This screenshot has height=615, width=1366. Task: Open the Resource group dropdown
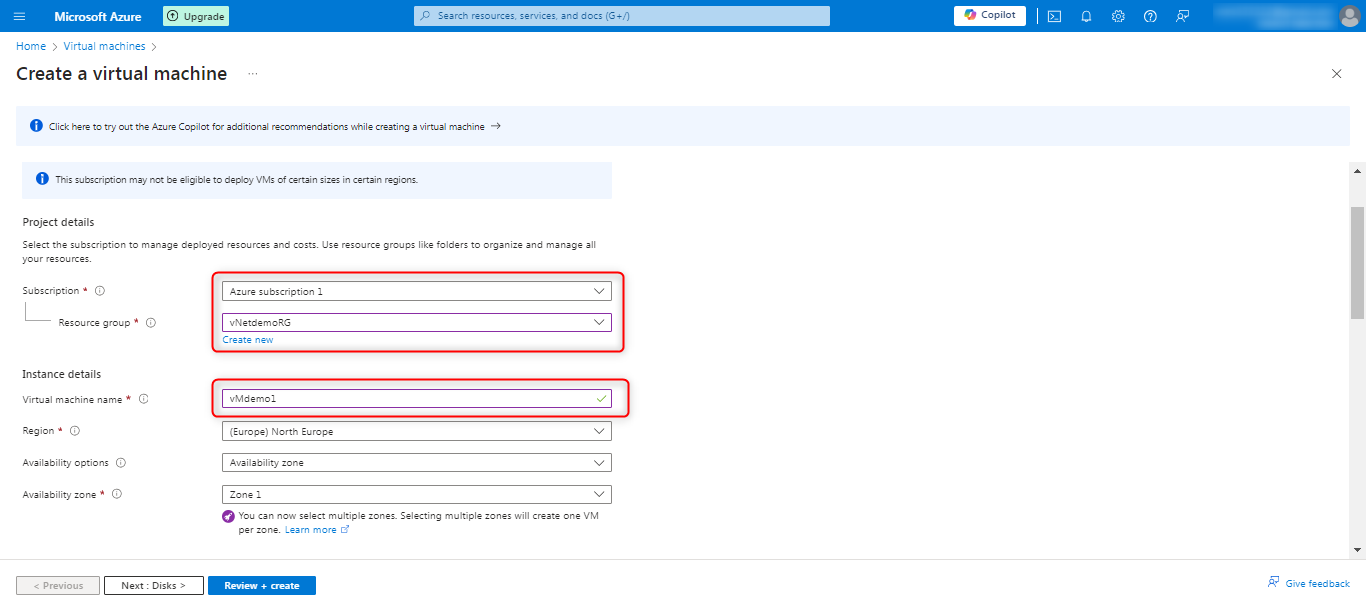[x=417, y=322]
